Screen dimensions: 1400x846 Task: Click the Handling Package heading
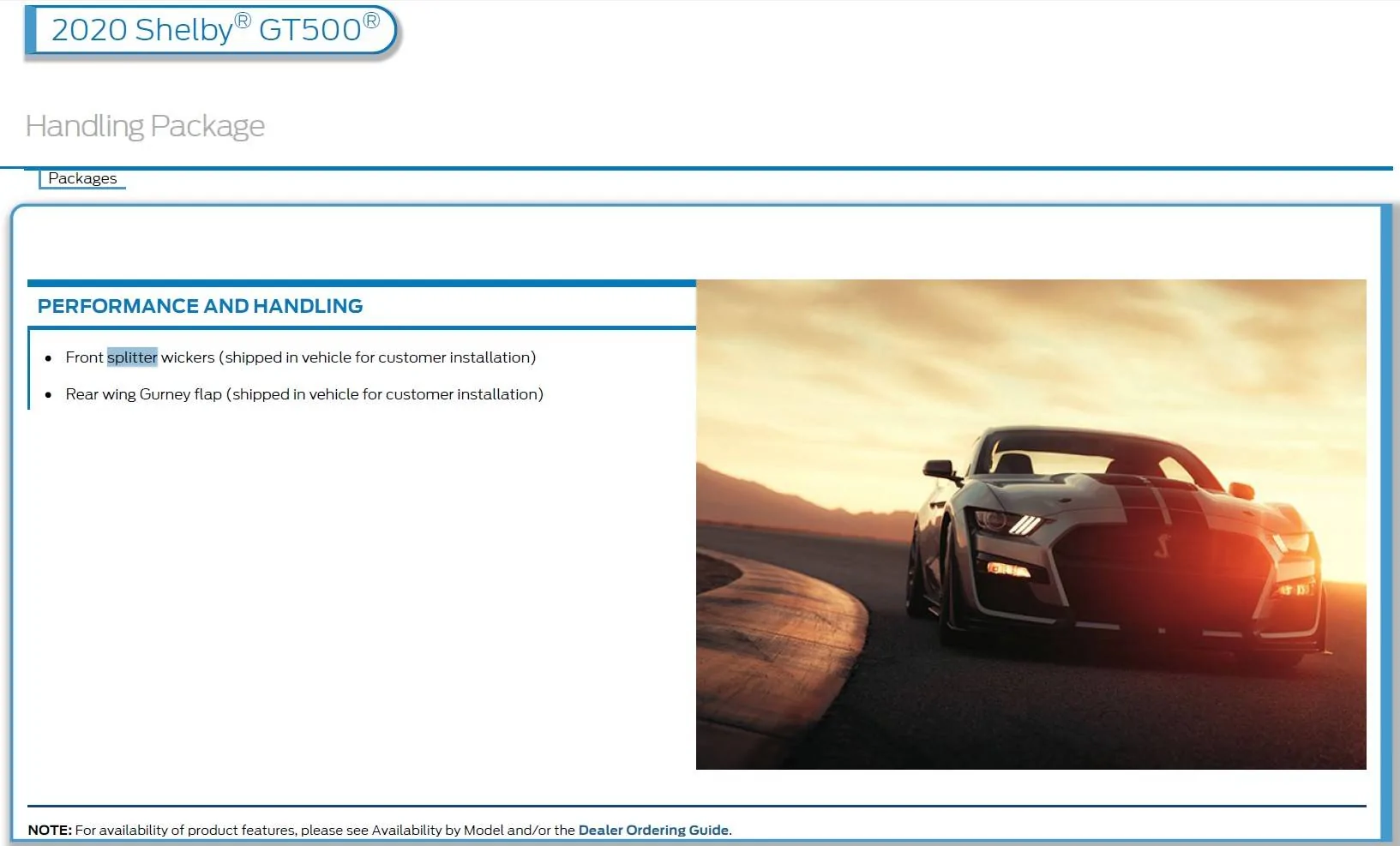coord(145,126)
